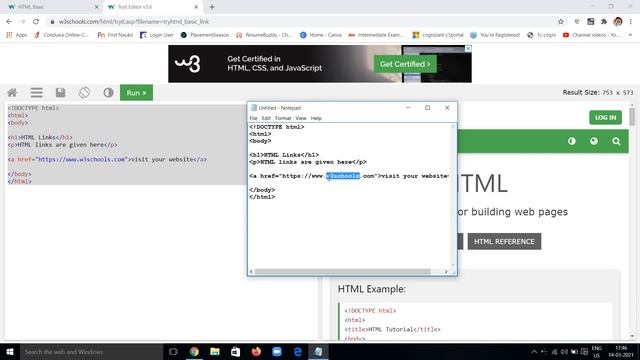640x360 pixels.
Task: Expand the system tray hidden icons chevron
Action: coord(534,352)
